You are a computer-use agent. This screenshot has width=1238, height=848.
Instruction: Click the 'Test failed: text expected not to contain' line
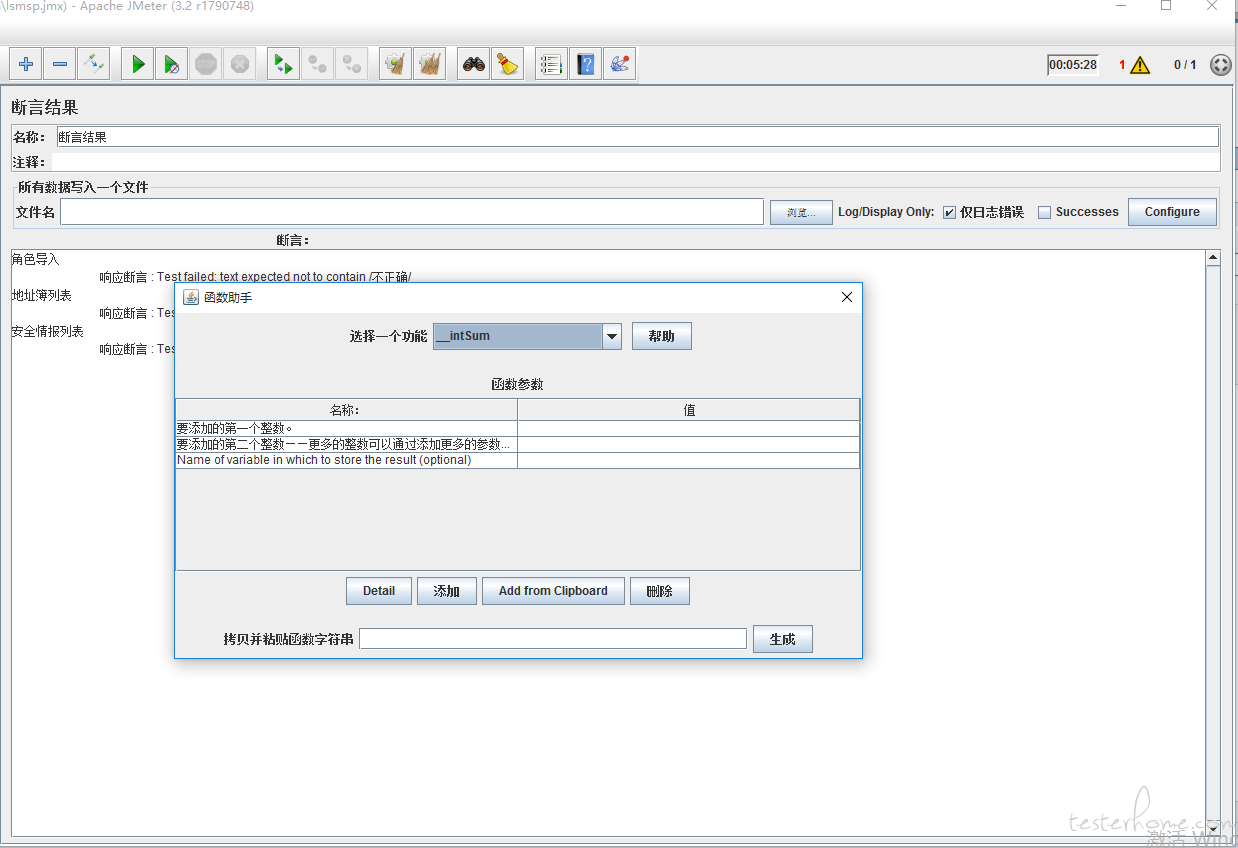pyautogui.click(x=255, y=277)
